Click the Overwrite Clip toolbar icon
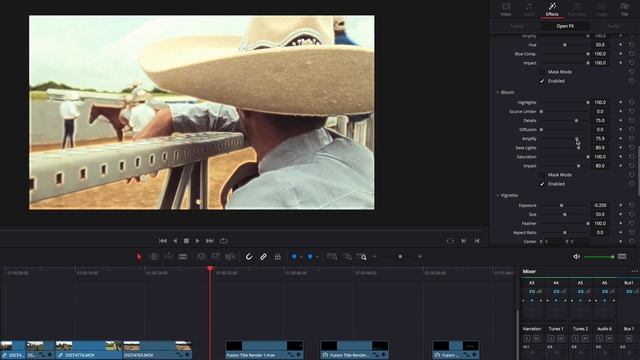Screen dimensions: 640x360 [216, 257]
